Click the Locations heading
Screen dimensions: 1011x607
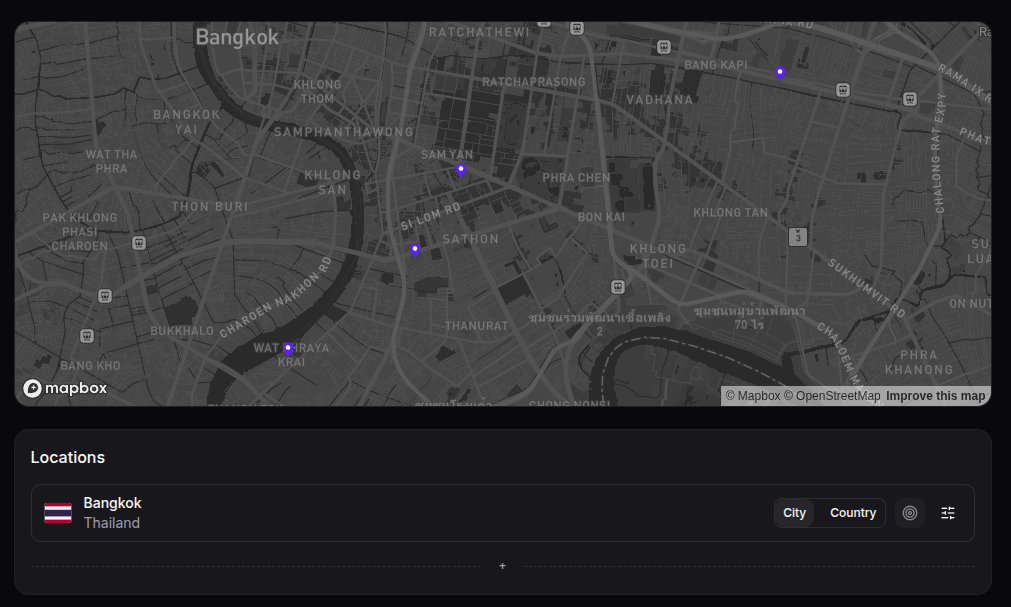click(x=68, y=457)
